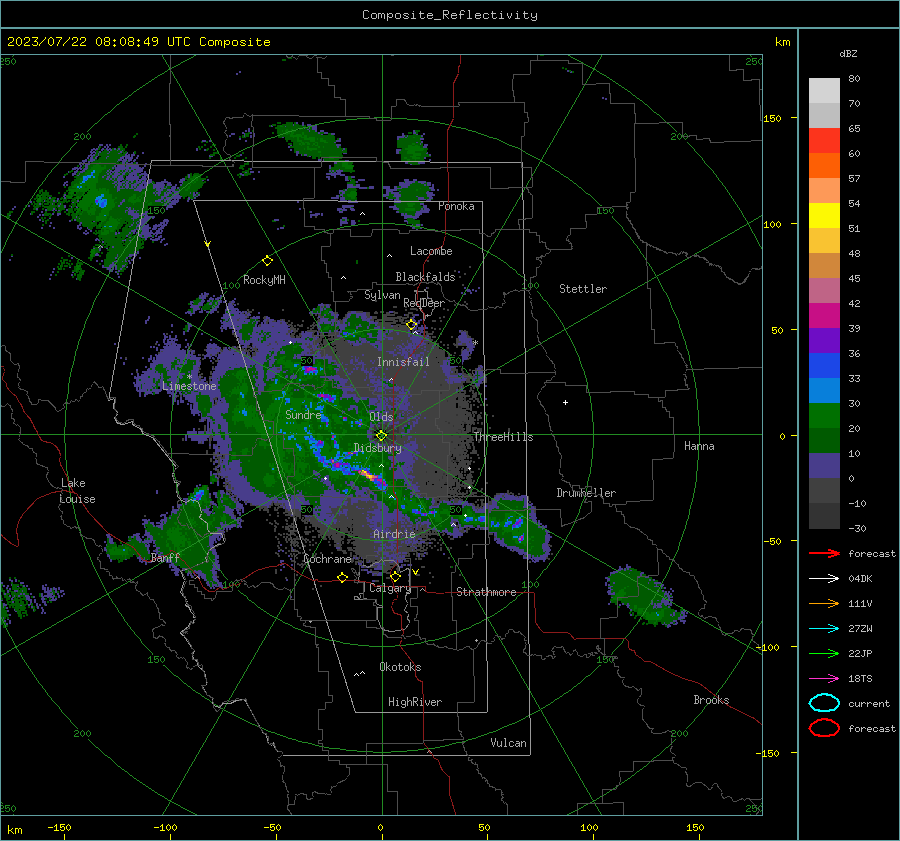Click the radar site diamond near Olds
900x841 pixels.
coord(381,435)
